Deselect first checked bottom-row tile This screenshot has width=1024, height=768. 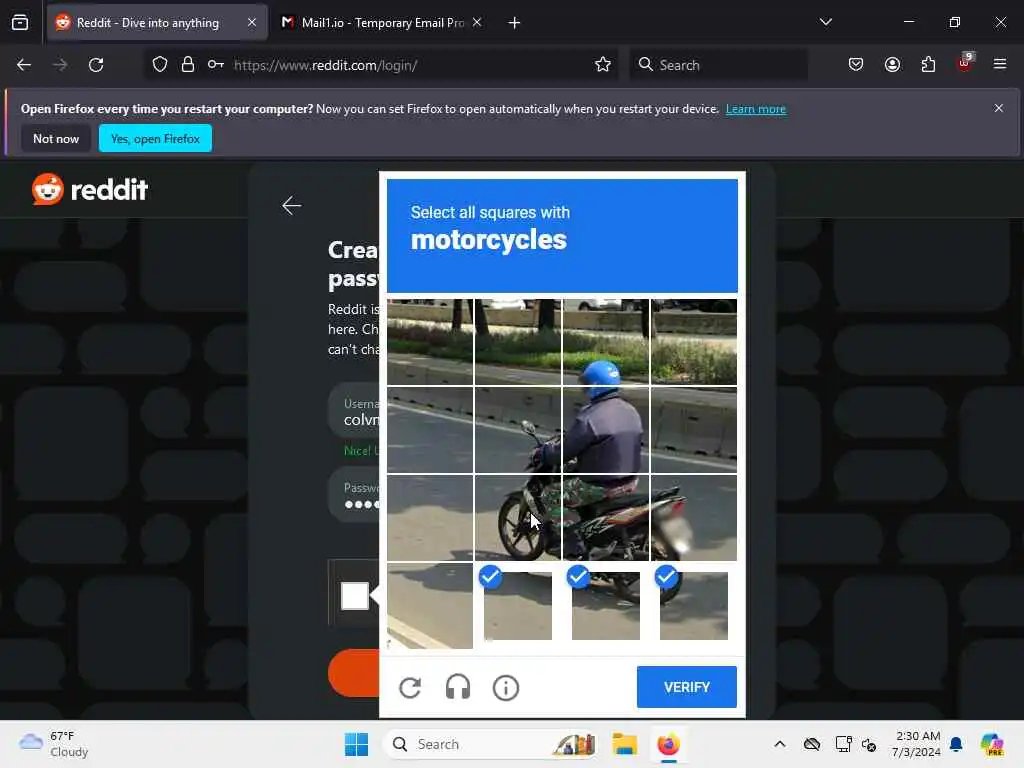[518, 605]
